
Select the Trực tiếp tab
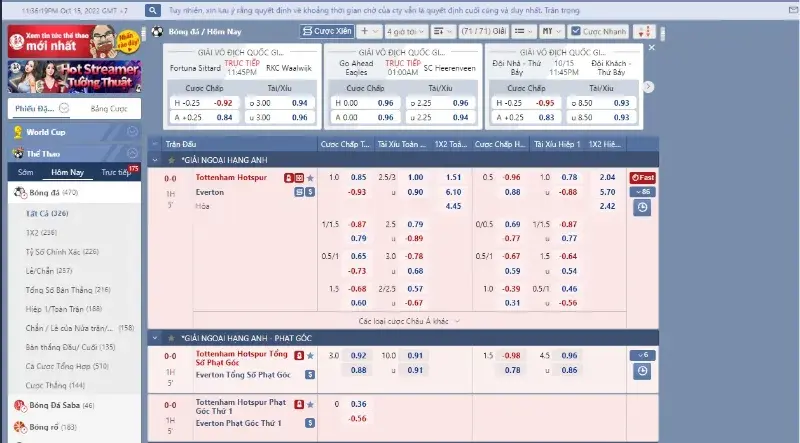pos(116,172)
